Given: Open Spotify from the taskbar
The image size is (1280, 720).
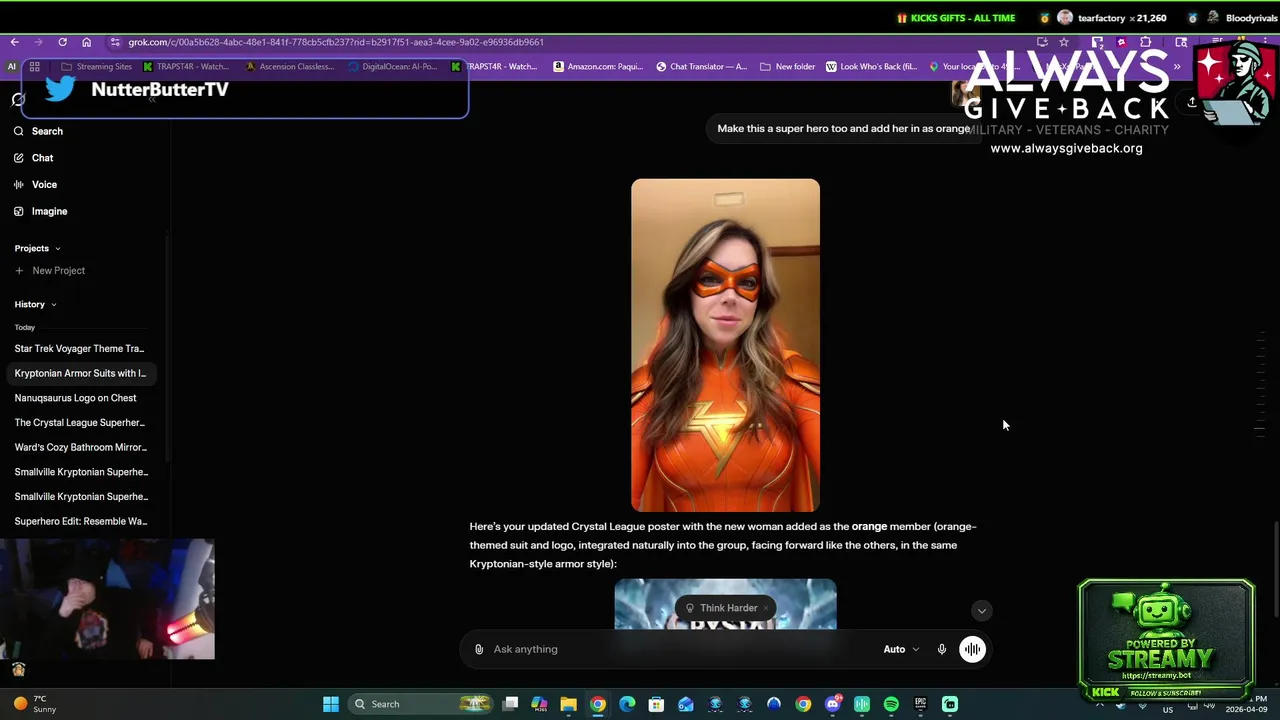Looking at the screenshot, I should [x=891, y=704].
